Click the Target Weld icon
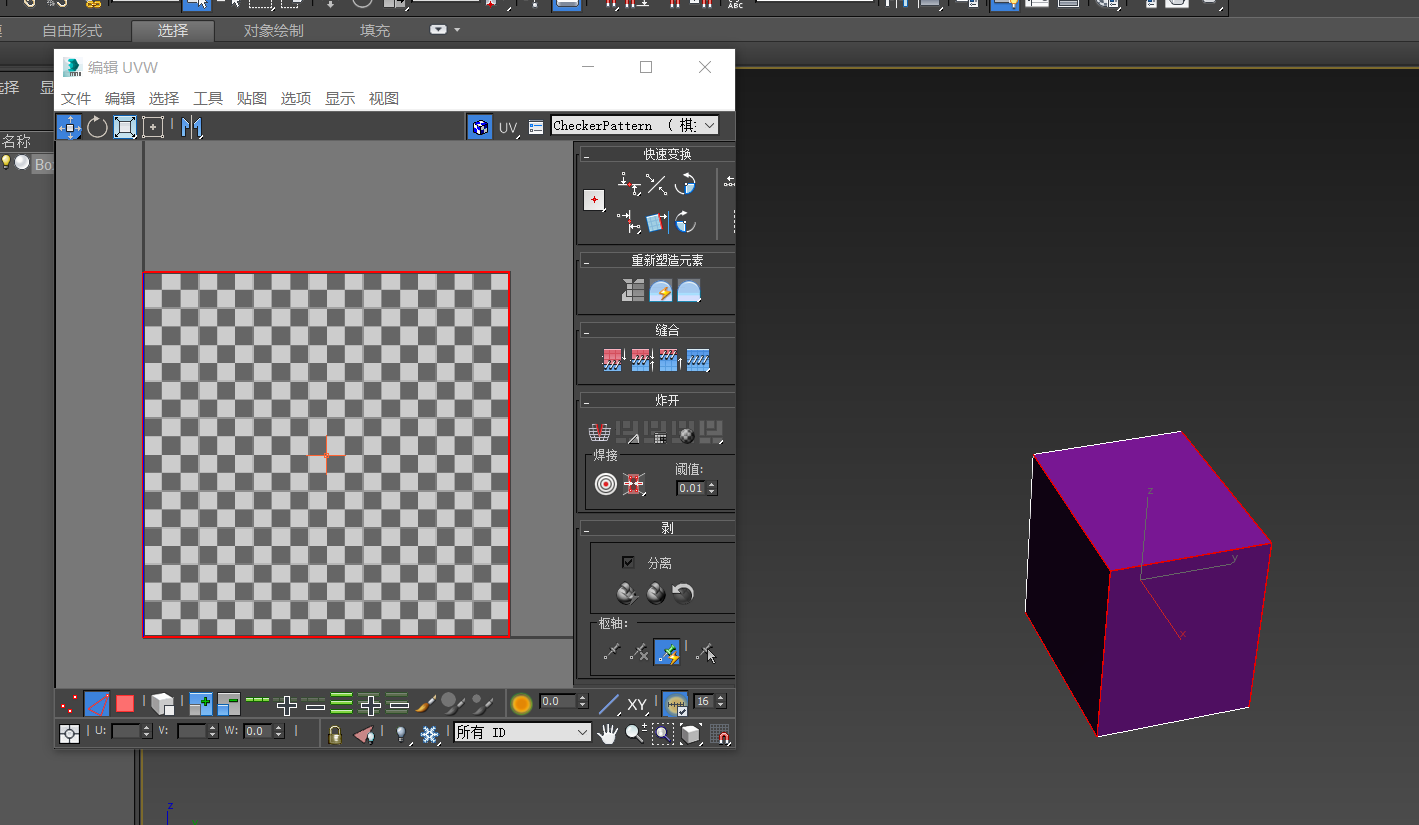Viewport: 1419px width, 825px height. click(x=605, y=484)
